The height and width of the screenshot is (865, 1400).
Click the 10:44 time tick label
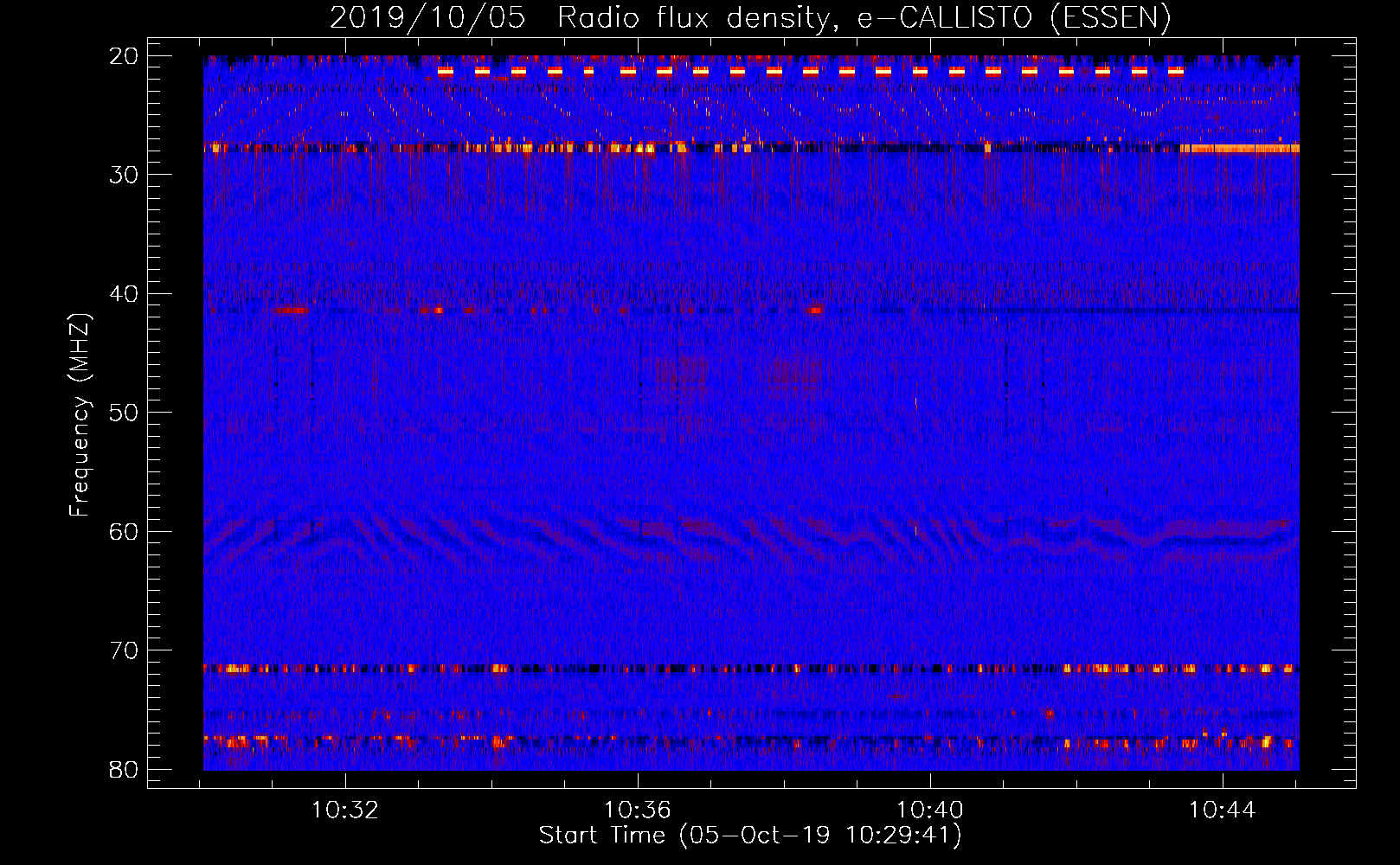click(1222, 811)
